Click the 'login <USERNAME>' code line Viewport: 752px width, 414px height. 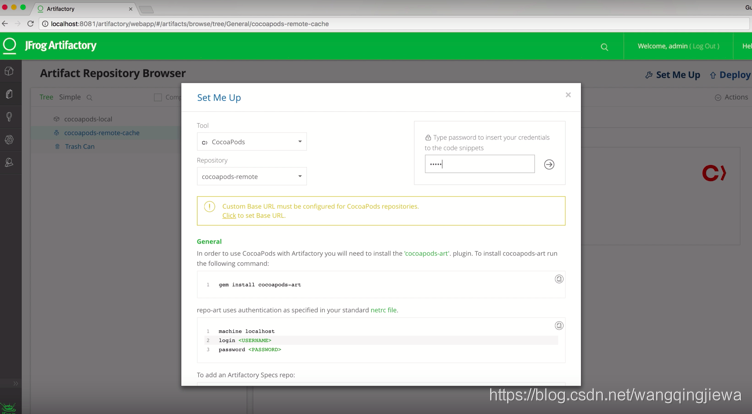(x=245, y=340)
